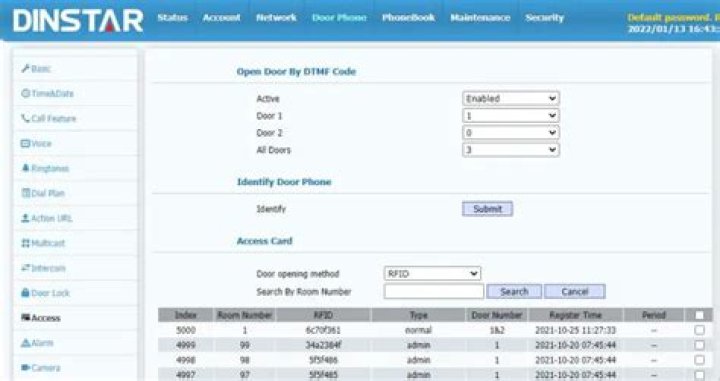
Task: Expand the All Doors code dropdown
Action: 511,150
